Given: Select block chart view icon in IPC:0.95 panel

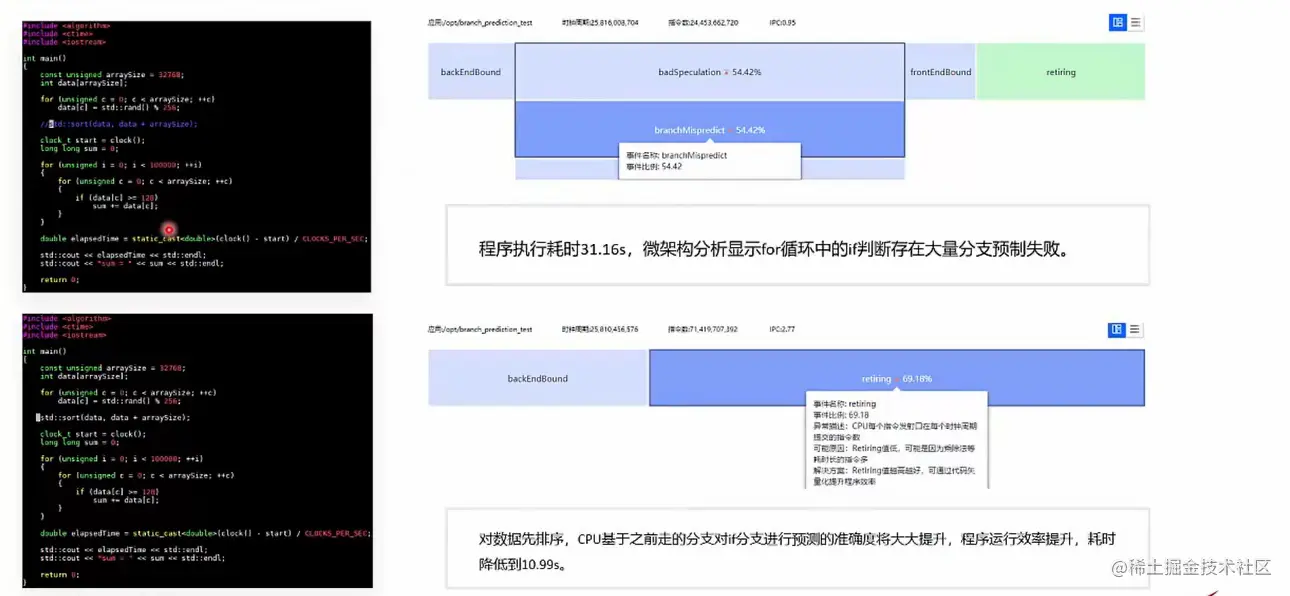Looking at the screenshot, I should pyautogui.click(x=1118, y=22).
